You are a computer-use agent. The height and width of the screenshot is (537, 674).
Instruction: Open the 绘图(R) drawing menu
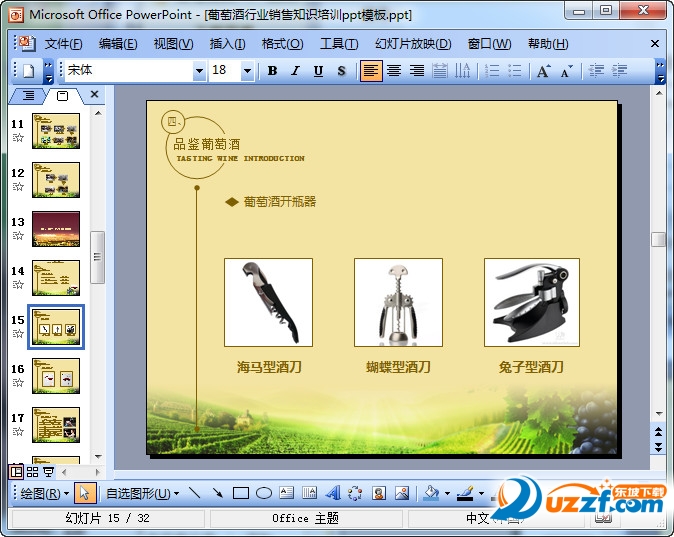pyautogui.click(x=44, y=493)
